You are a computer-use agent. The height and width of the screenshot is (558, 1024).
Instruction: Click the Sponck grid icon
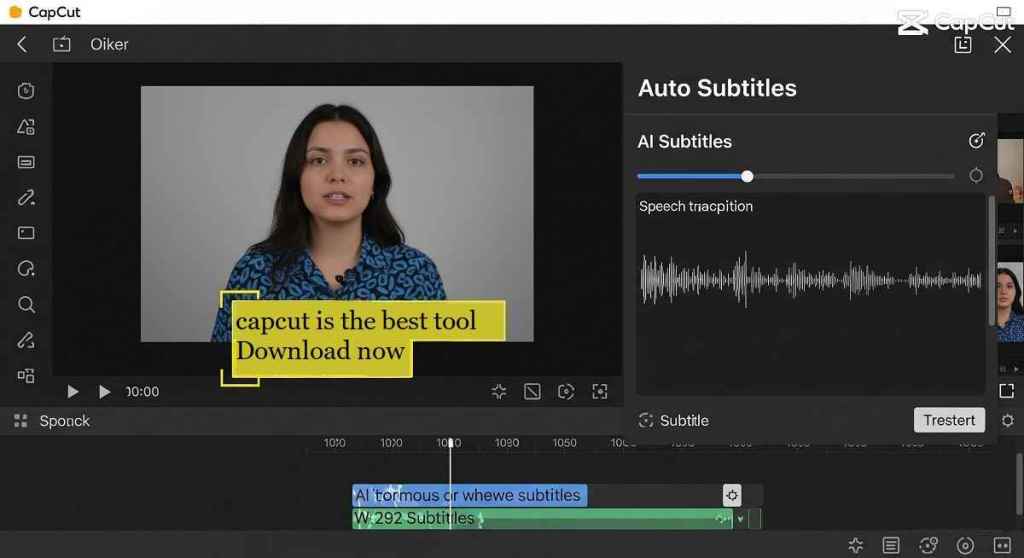pos(21,421)
